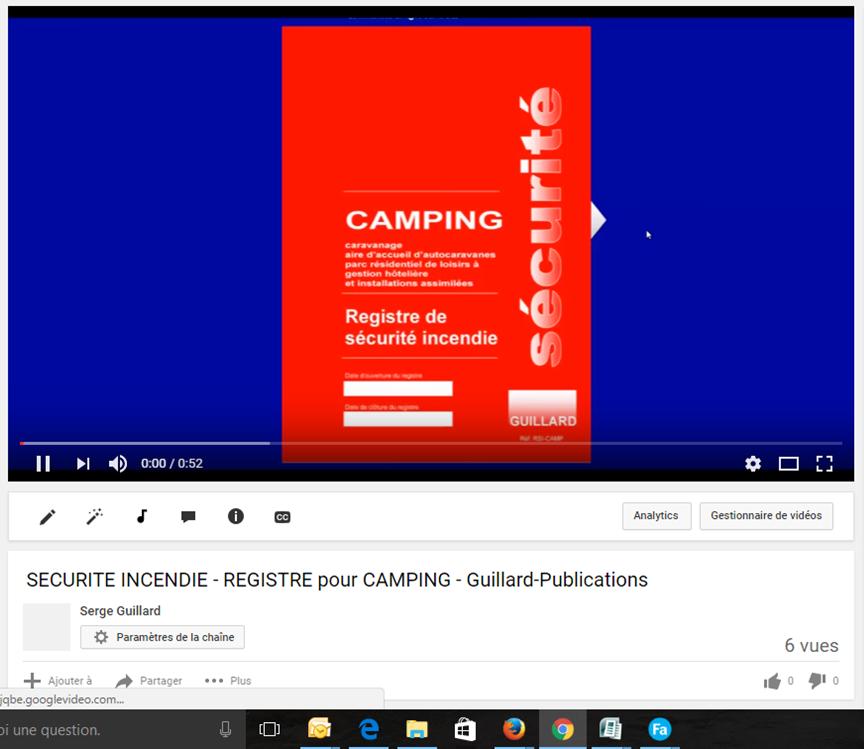The image size is (864, 749).
Task: Click the video progress bar
Action: pyautogui.click(x=431, y=443)
